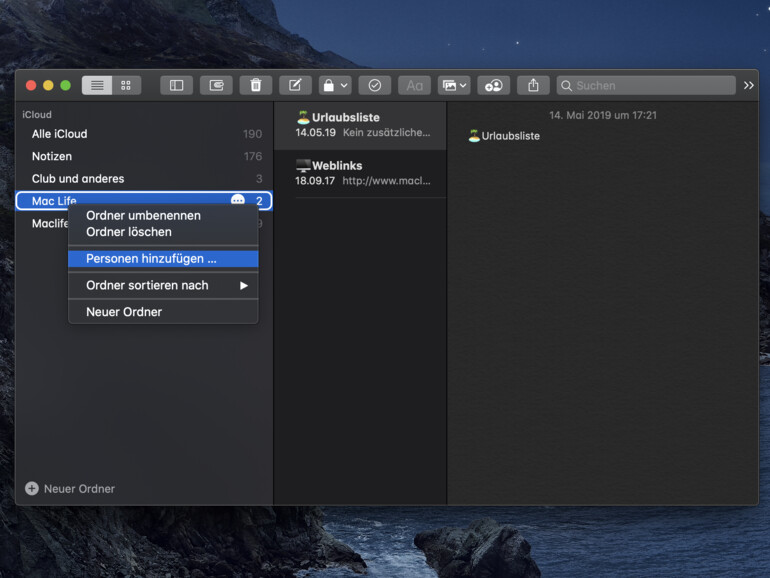Select the Alle iCloud folder
This screenshot has height=578, width=770.
pos(143,134)
